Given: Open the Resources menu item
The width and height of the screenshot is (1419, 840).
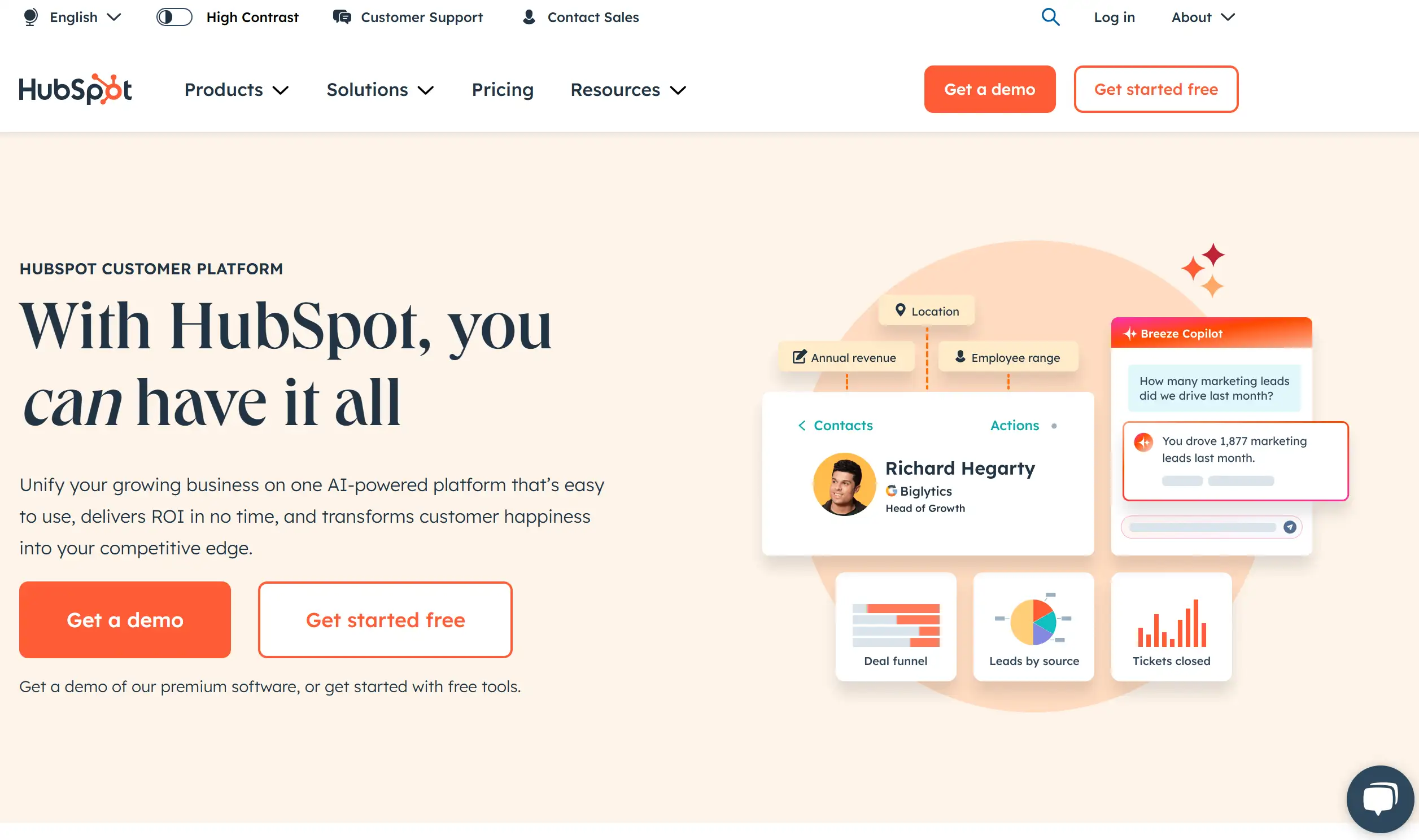Looking at the screenshot, I should point(630,89).
